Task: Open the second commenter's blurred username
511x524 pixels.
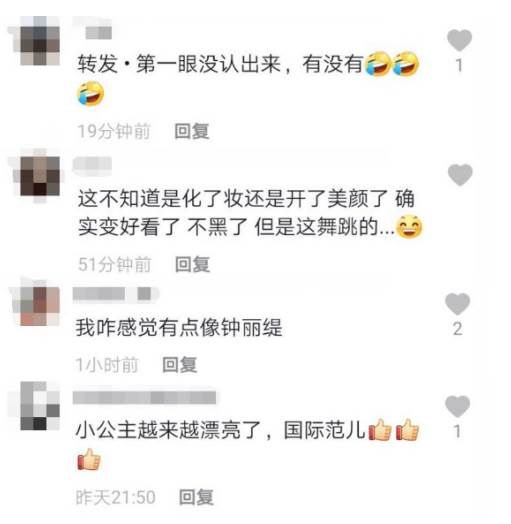Action: tap(93, 166)
